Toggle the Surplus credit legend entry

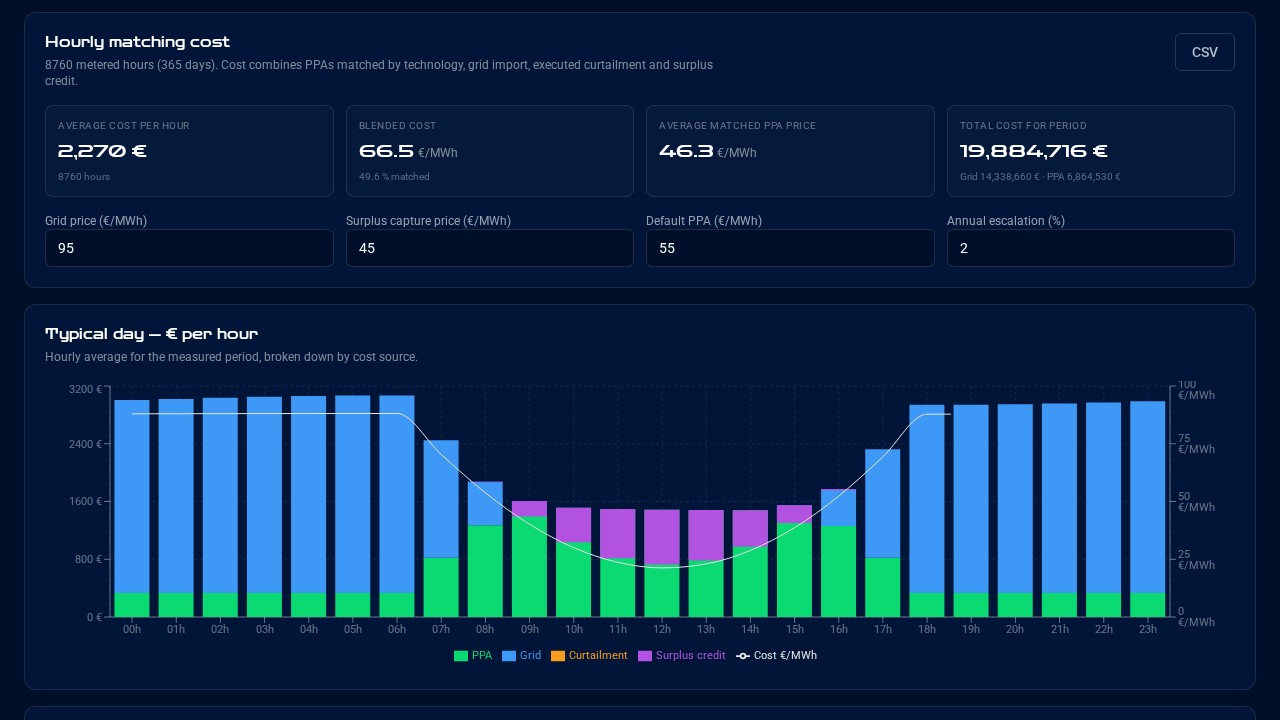pyautogui.click(x=682, y=656)
